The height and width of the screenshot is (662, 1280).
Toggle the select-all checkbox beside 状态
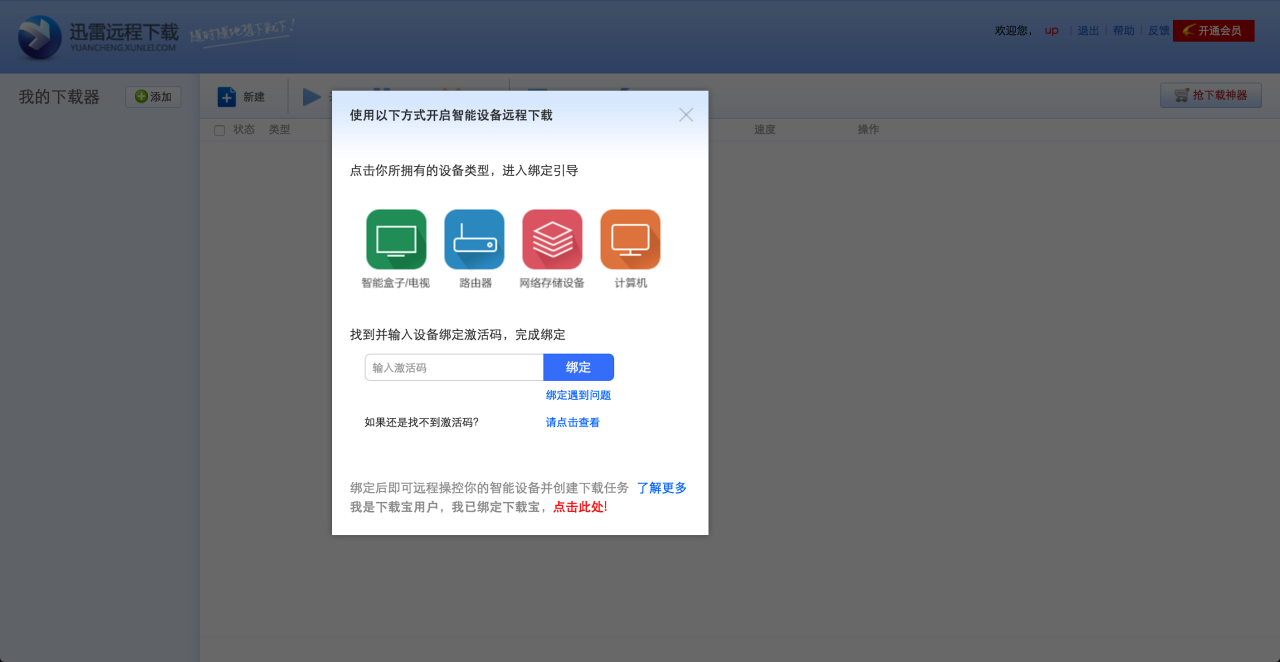click(x=219, y=129)
